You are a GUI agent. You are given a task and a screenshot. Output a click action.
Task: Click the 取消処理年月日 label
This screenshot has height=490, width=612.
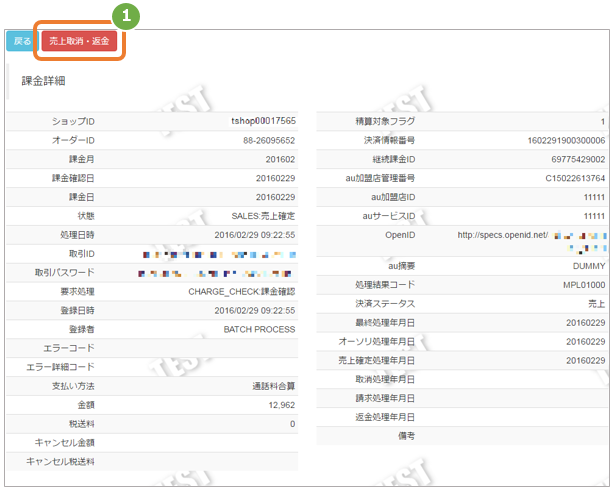coord(385,380)
